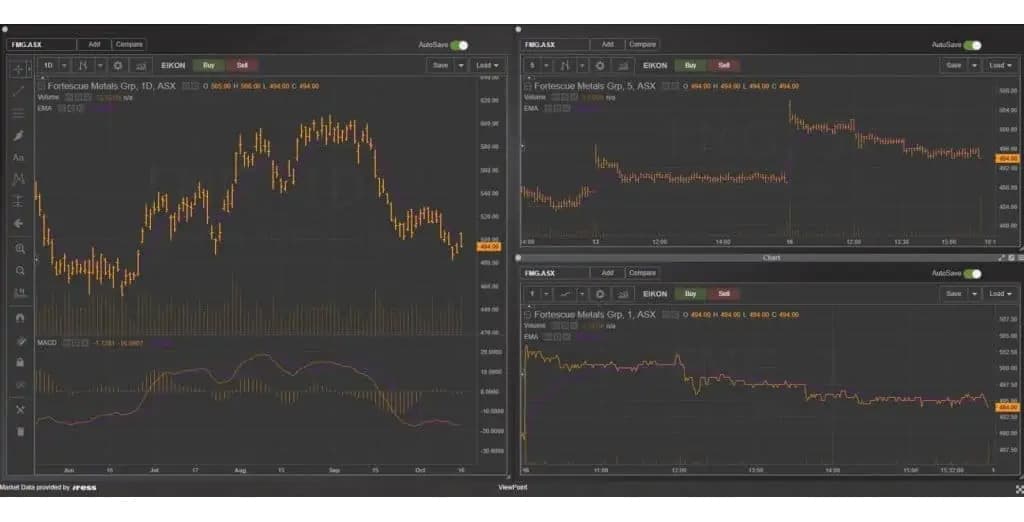Viewport: 1024px width, 522px height.
Task: Click Save button in 1-minute chart toolbar
Action: click(954, 294)
